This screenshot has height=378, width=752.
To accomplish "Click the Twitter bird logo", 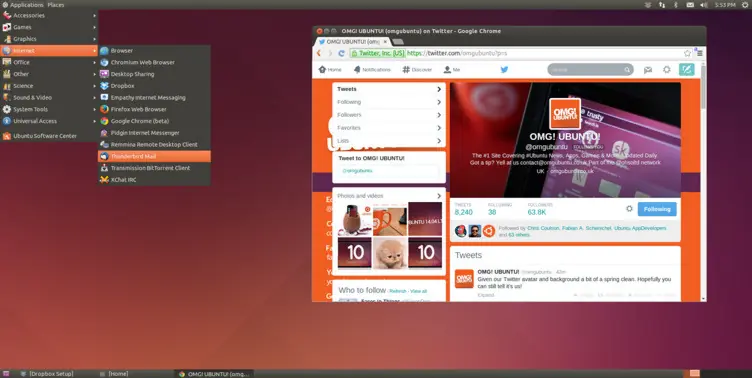I will coord(504,70).
